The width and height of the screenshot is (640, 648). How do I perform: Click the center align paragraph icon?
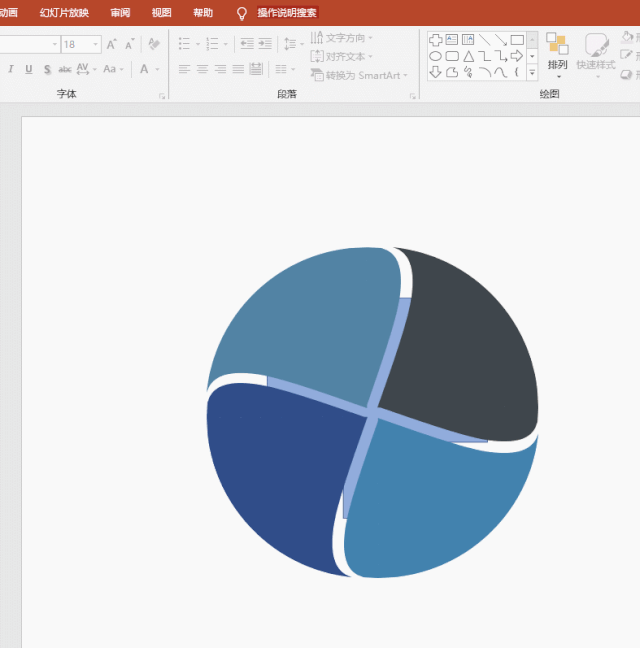pos(202,69)
